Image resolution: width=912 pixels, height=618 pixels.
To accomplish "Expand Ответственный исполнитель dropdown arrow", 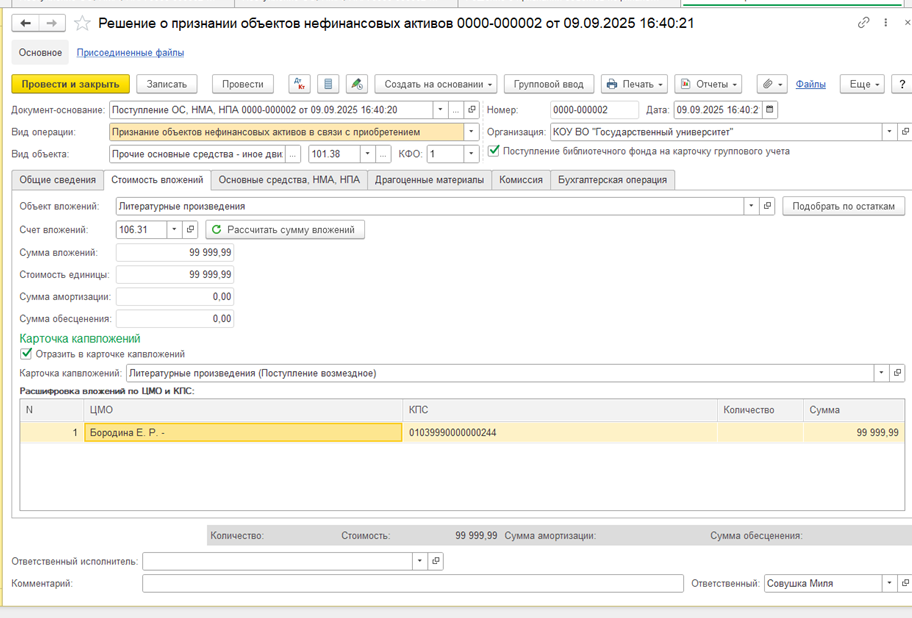I will [x=420, y=561].
